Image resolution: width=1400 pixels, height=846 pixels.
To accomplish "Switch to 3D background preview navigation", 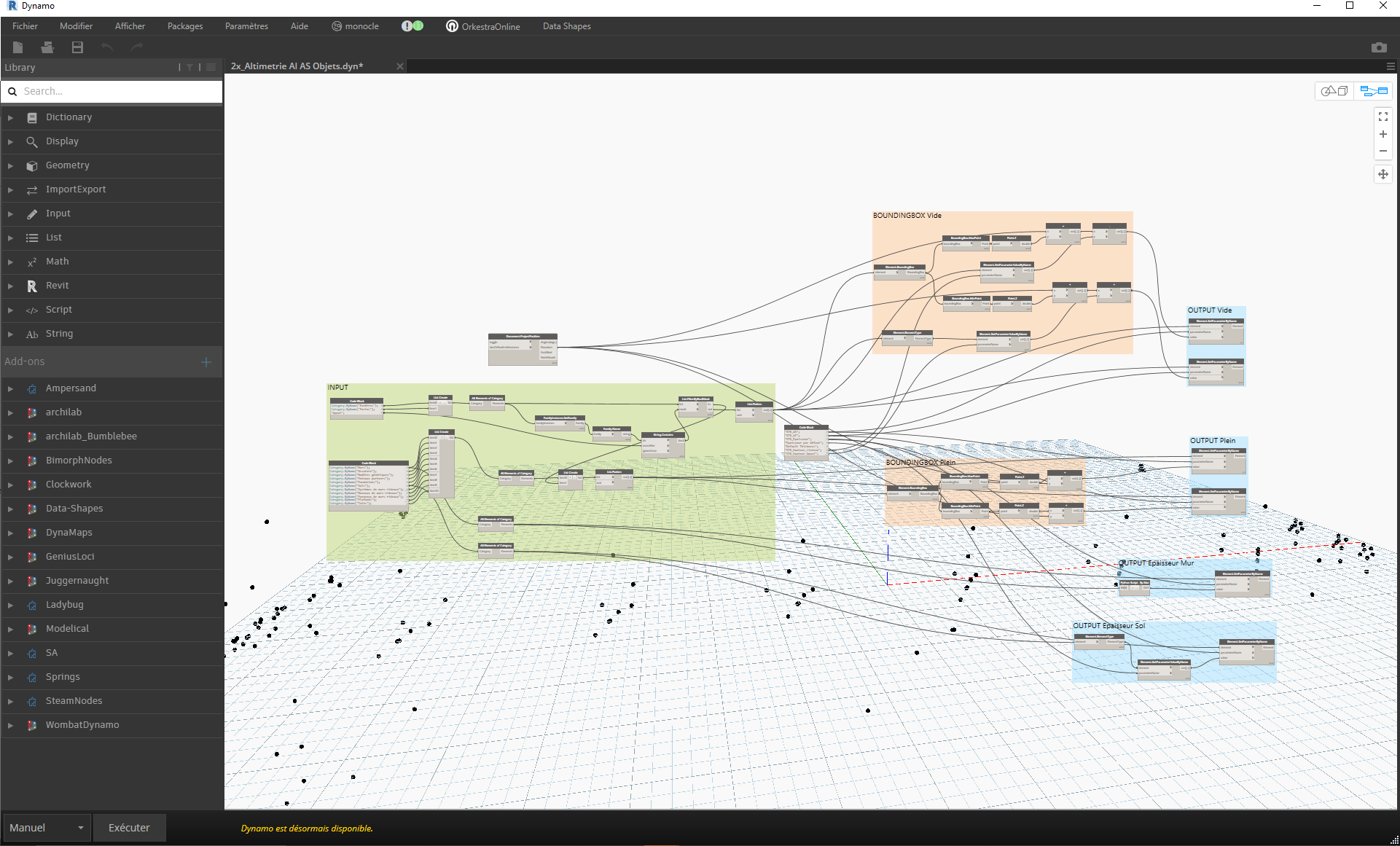I will pyautogui.click(x=1335, y=91).
